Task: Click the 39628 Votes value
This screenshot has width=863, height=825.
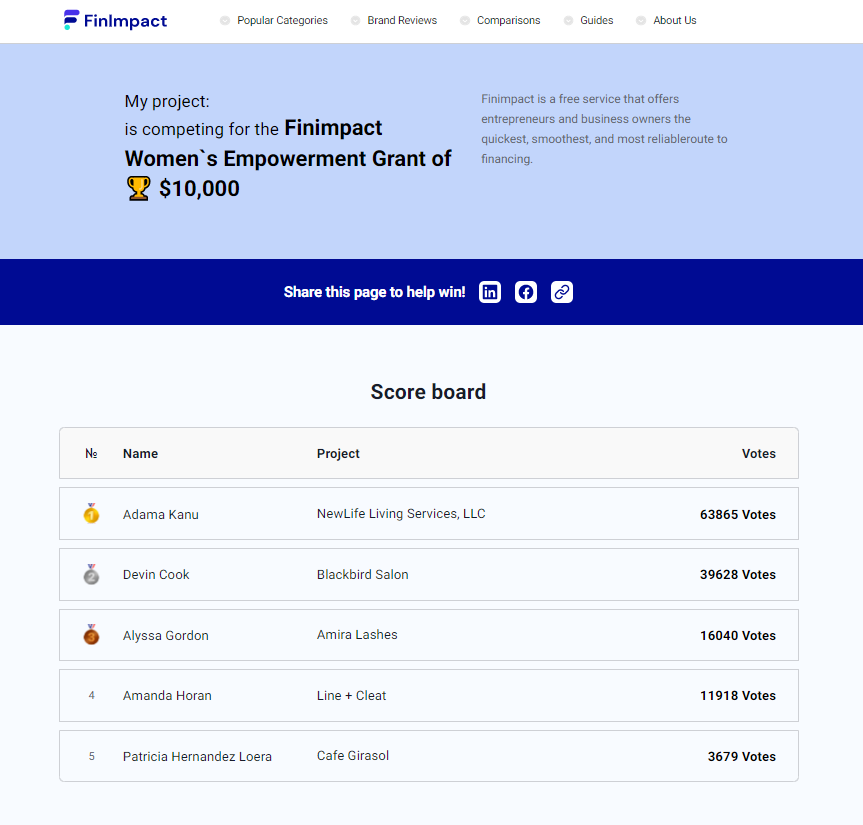Action: [738, 575]
